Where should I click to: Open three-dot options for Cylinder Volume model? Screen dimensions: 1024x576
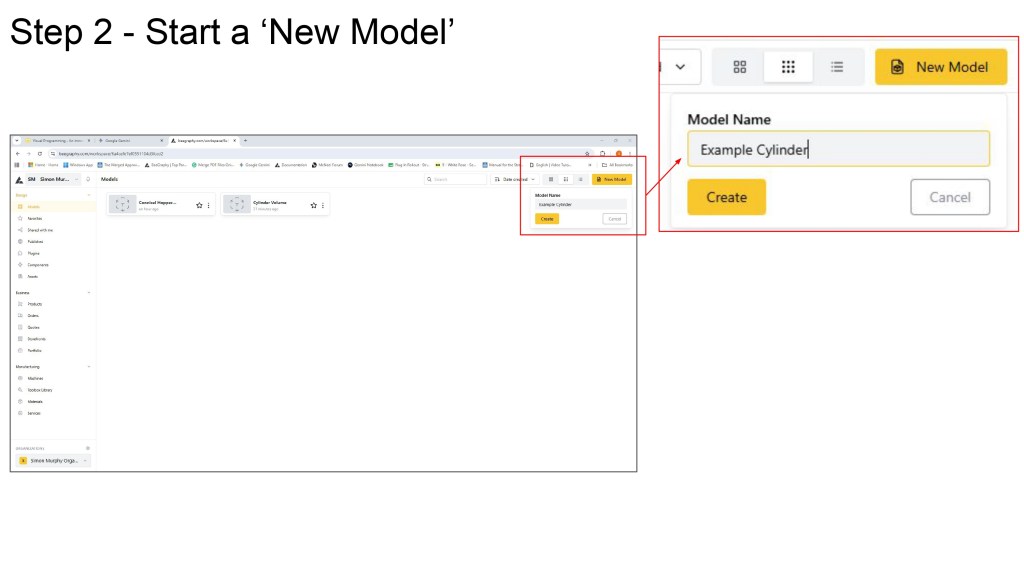[323, 205]
